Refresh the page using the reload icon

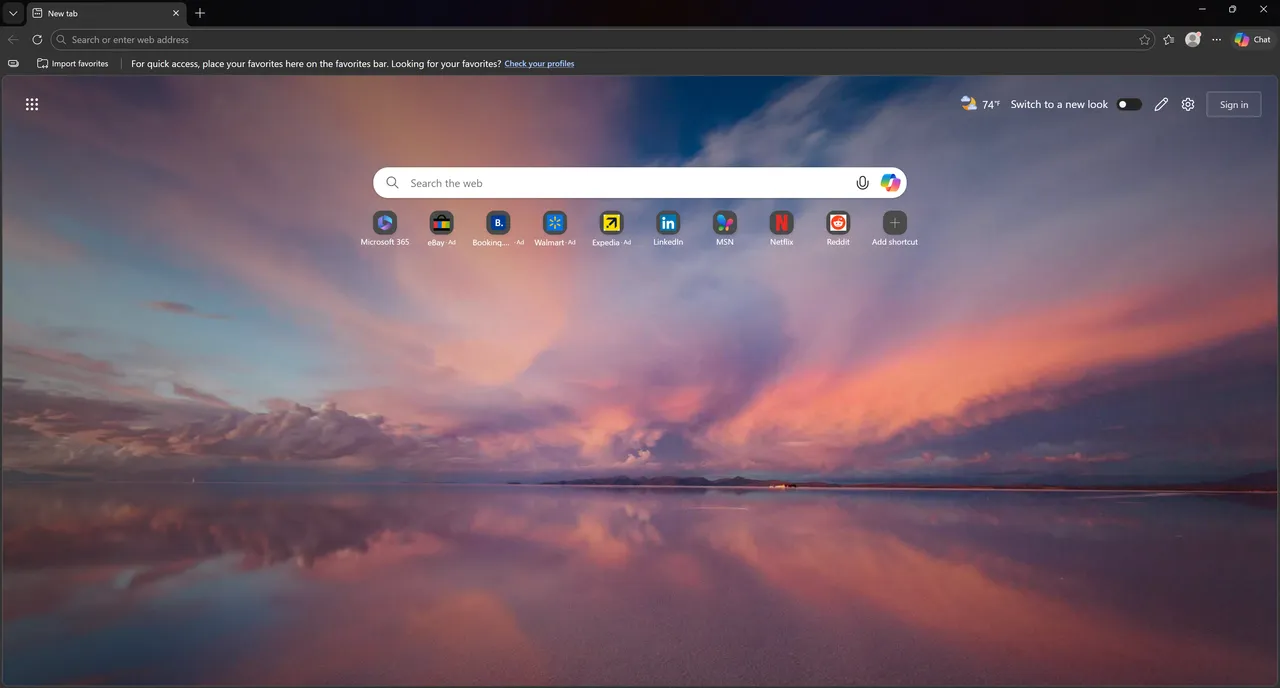point(37,40)
